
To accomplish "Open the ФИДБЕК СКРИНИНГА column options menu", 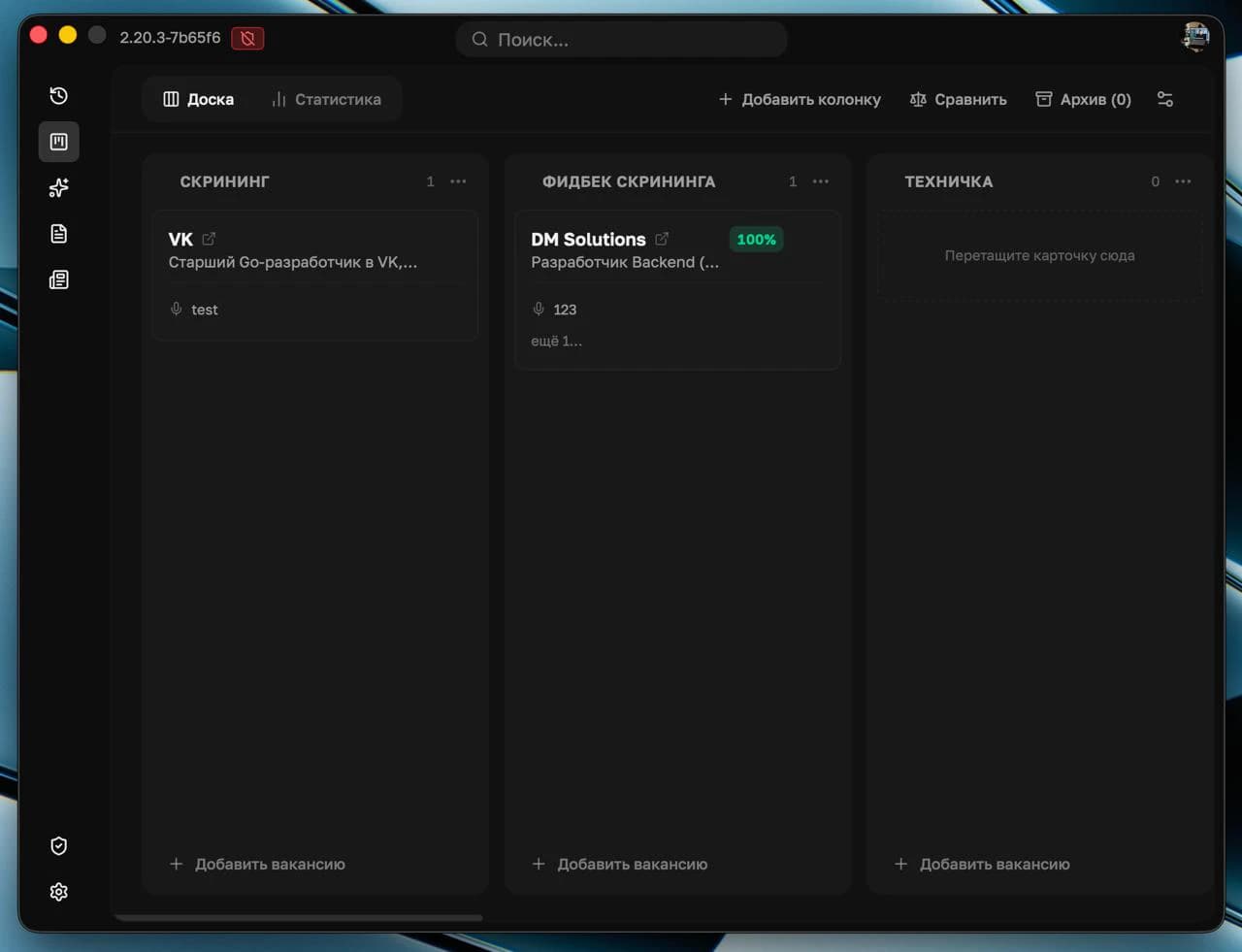I will [x=821, y=181].
